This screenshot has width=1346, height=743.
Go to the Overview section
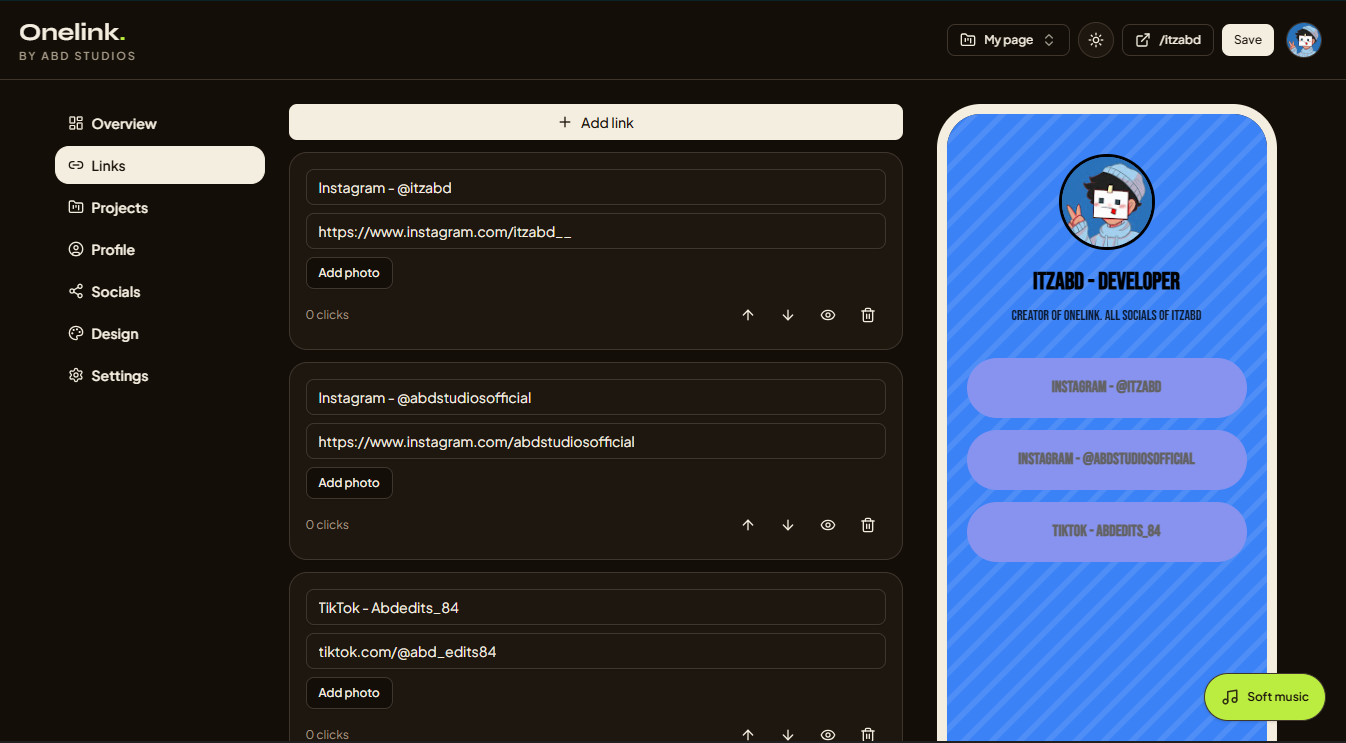coord(160,124)
